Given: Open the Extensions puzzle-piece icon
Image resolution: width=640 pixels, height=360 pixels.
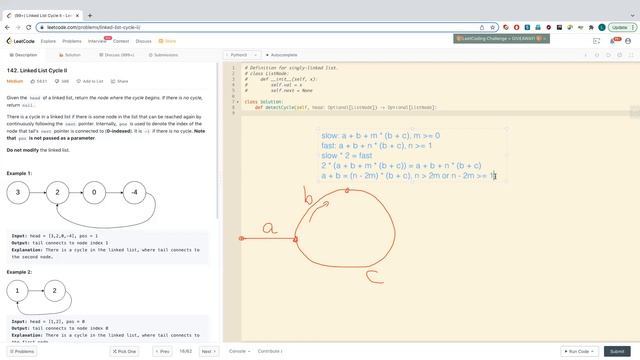Looking at the screenshot, I should (x=591, y=27).
